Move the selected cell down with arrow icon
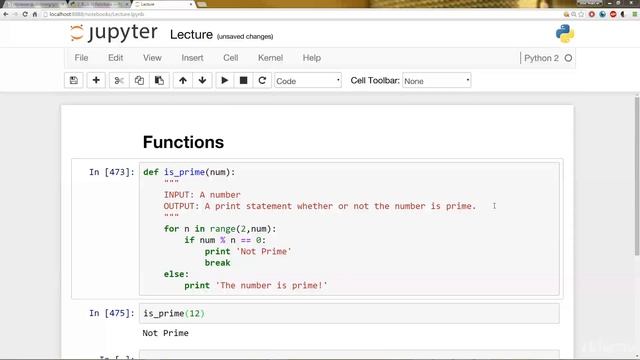 click(202, 80)
